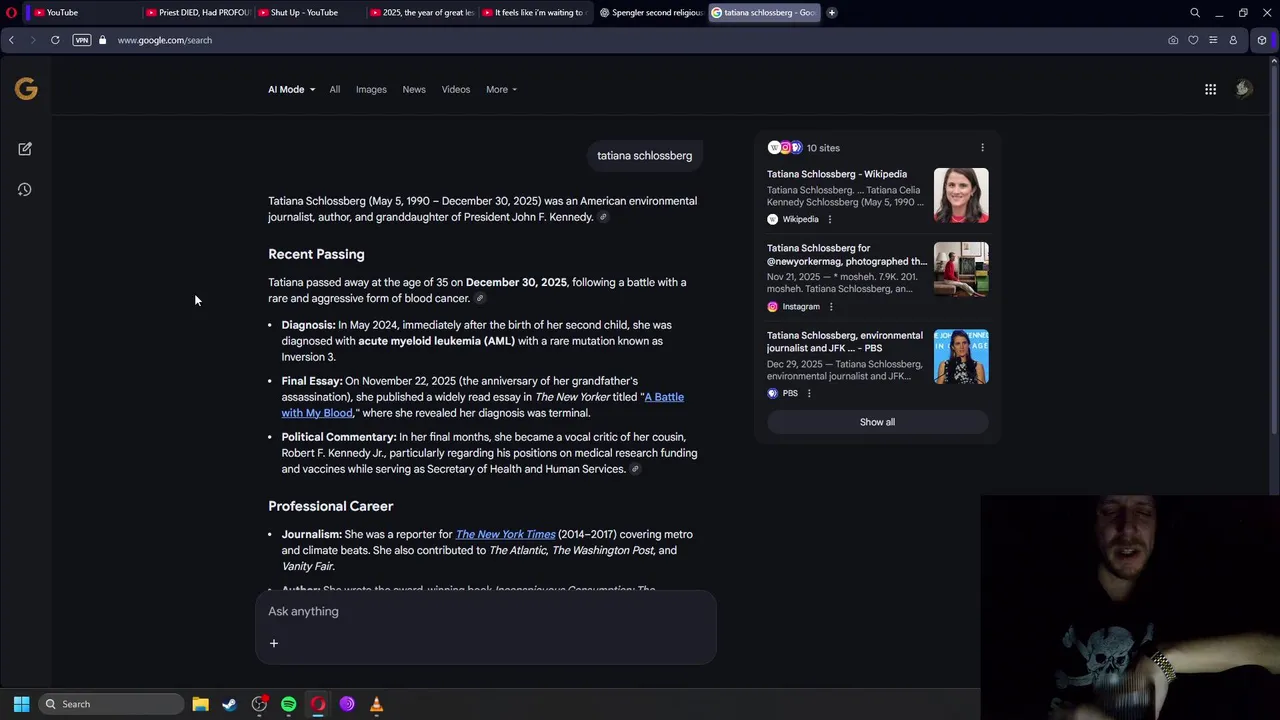The height and width of the screenshot is (720, 1280).
Task: Start a new AI Mode search with the pencil icon
Action: 25,149
